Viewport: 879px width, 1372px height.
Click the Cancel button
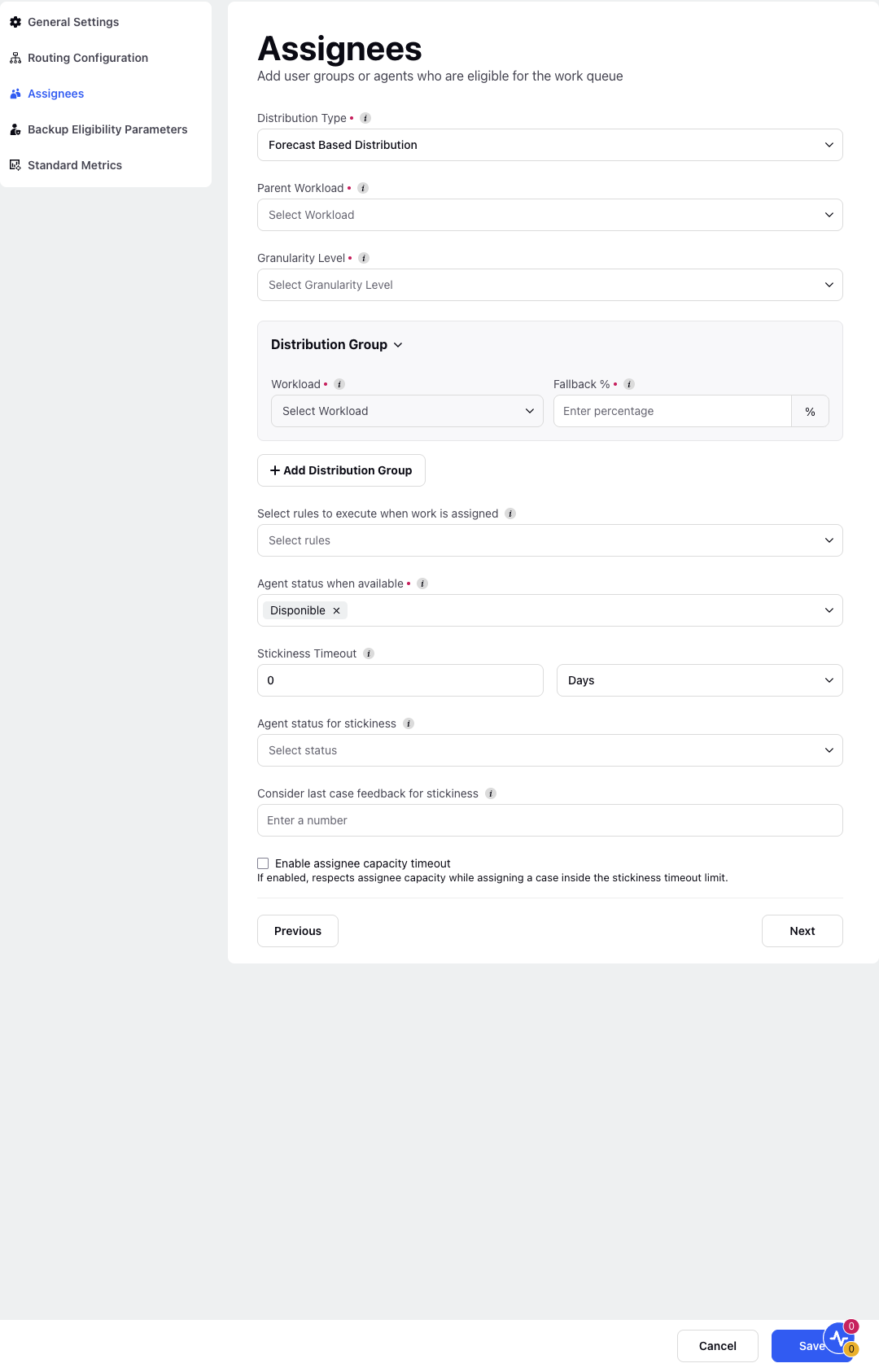coord(718,1346)
